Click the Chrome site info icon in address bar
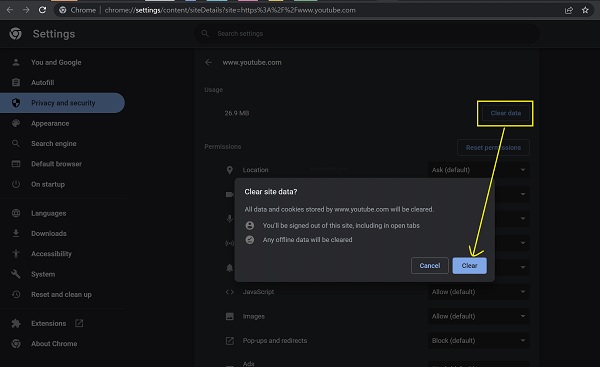Image resolution: width=600 pixels, height=367 pixels. coord(63,10)
